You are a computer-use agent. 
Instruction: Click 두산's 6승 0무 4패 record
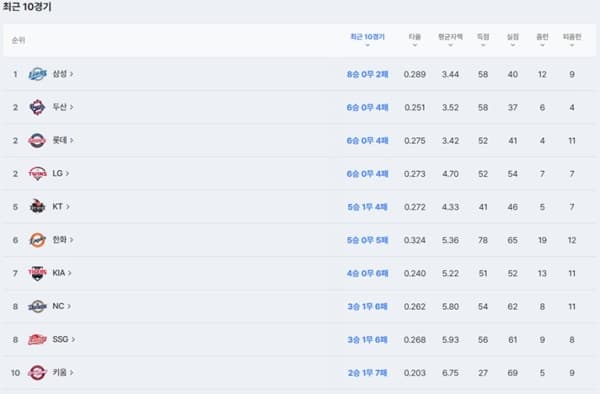(367, 107)
